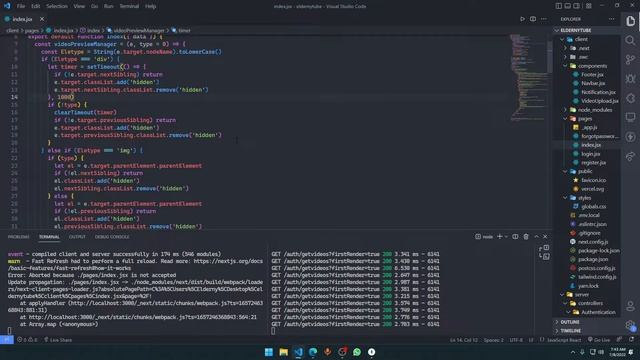Screen dimensions: 640x360
Task: Maximize the panel size with the chevron
Action: pyautogui.click(x=536, y=237)
